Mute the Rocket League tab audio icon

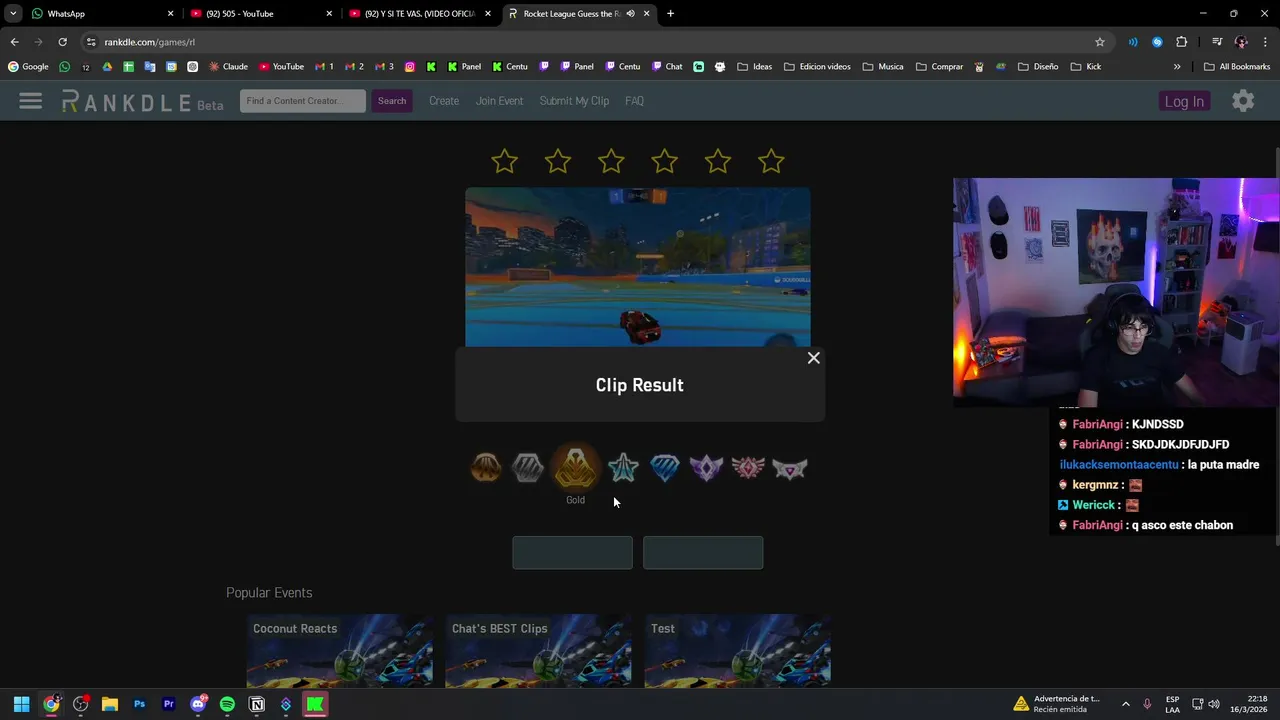[x=630, y=14]
